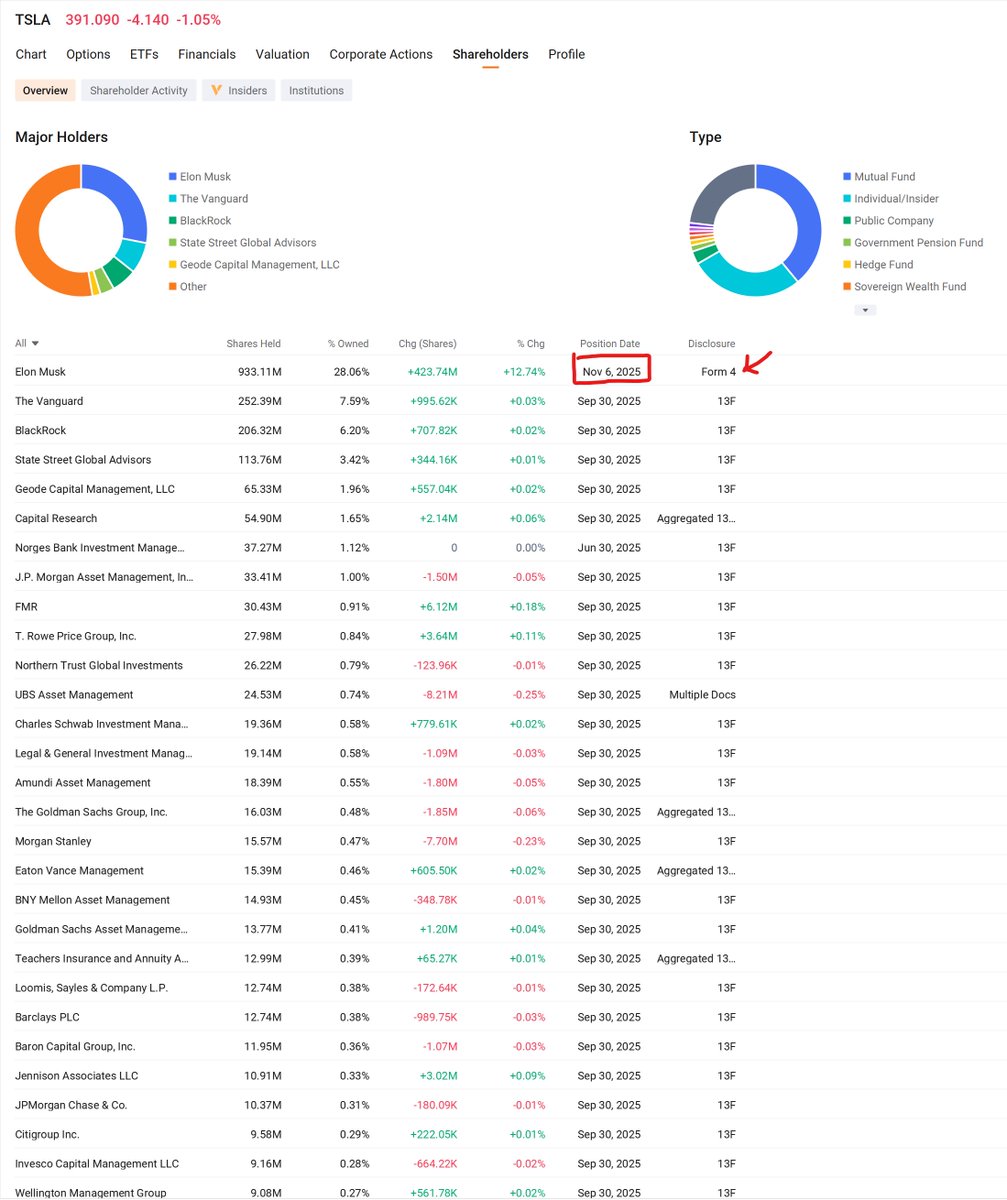The image size is (1007, 1200).
Task: Open the Options tab
Action: point(88,54)
